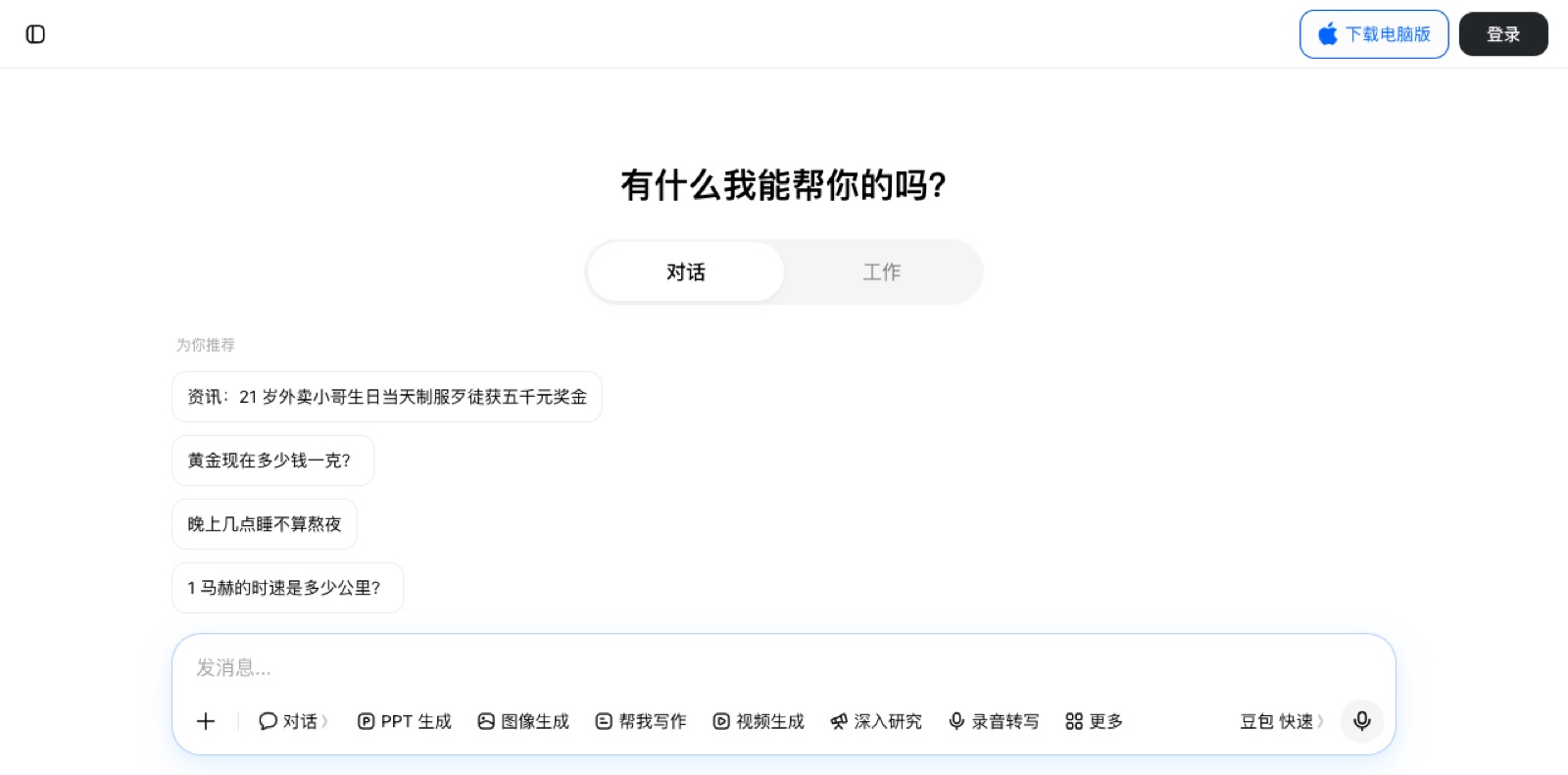Focus the 发消息 message input field

(x=784, y=667)
